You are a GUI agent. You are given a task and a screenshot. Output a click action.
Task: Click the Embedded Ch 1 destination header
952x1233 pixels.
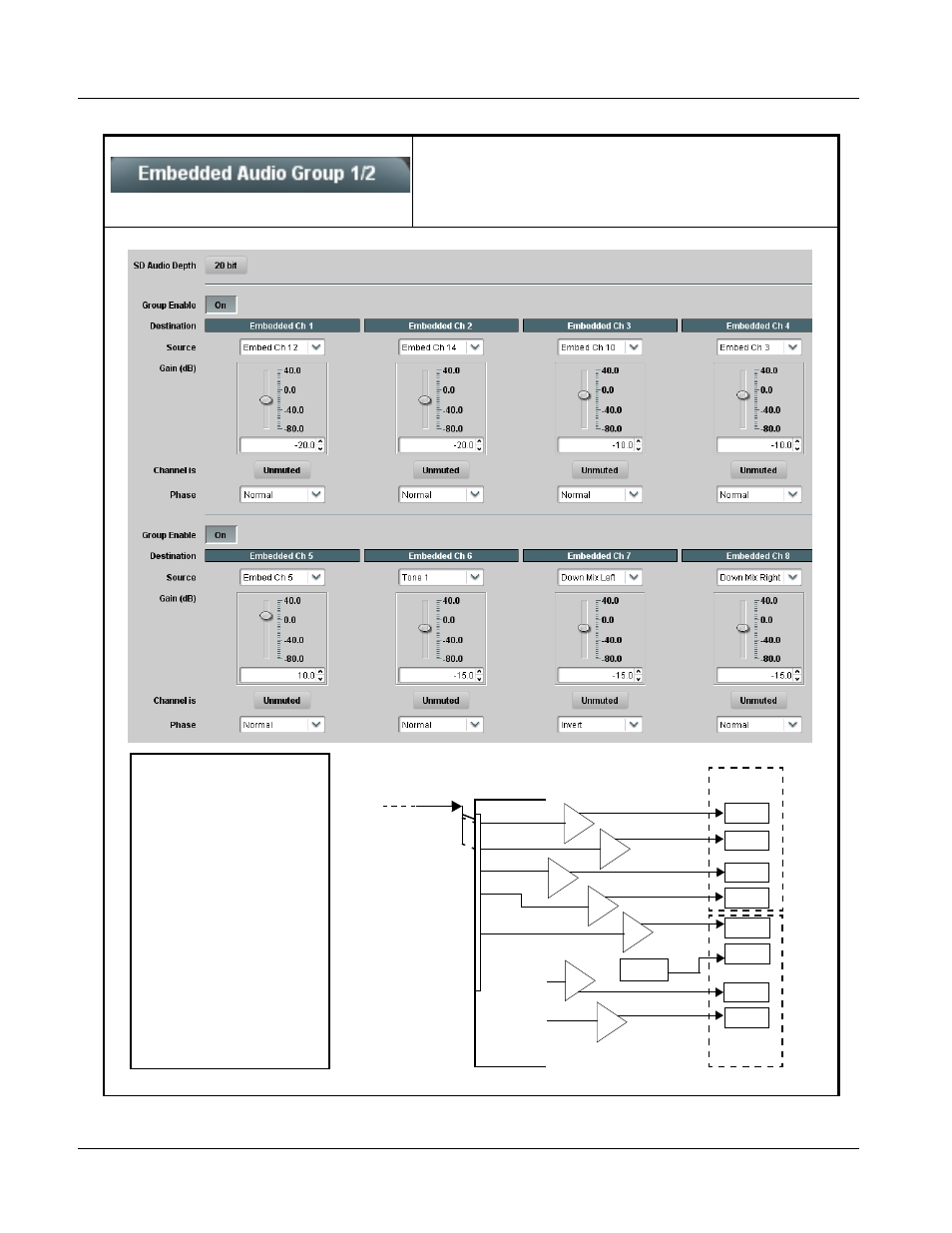click(281, 325)
